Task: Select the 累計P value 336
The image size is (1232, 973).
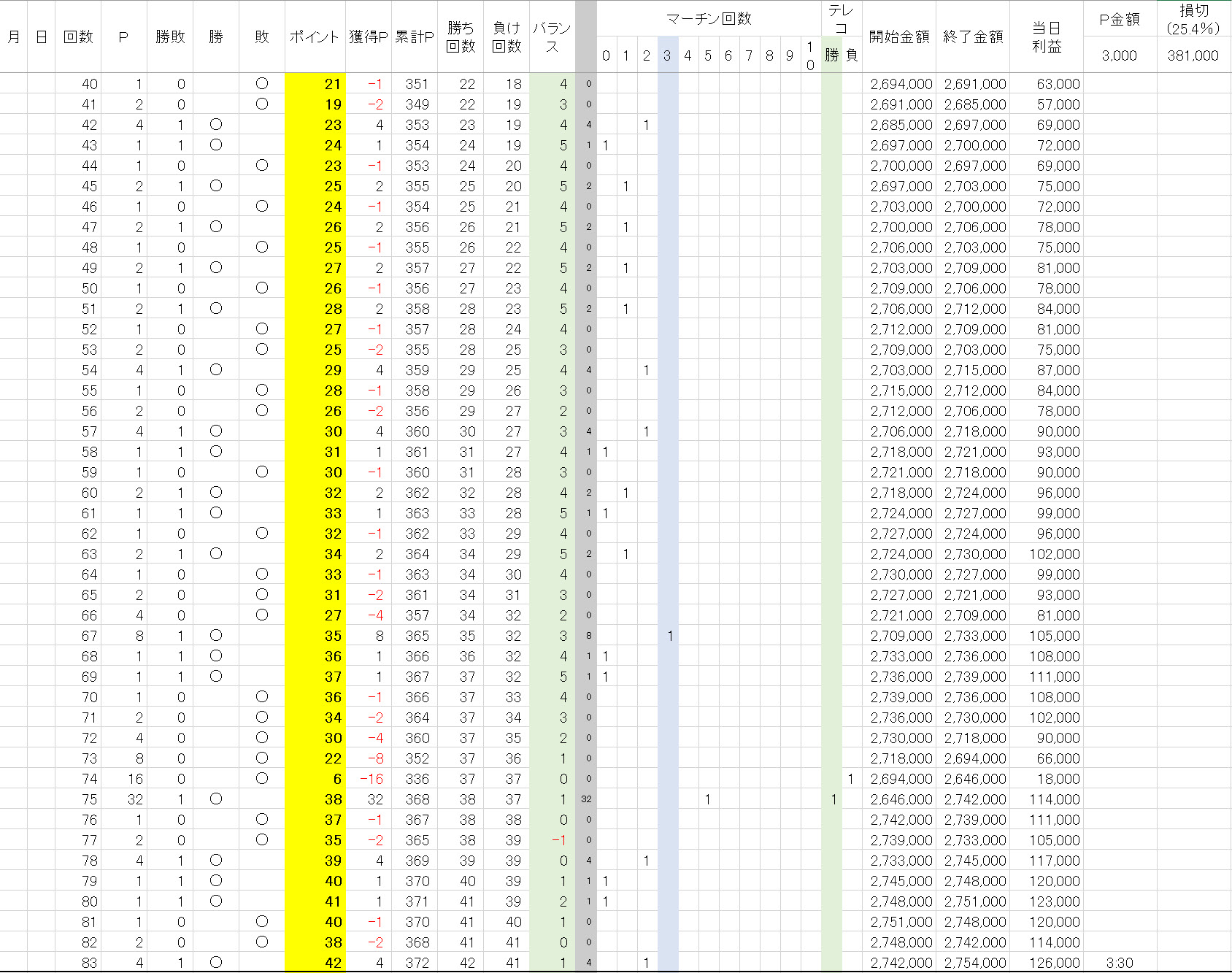Action: pos(415,779)
